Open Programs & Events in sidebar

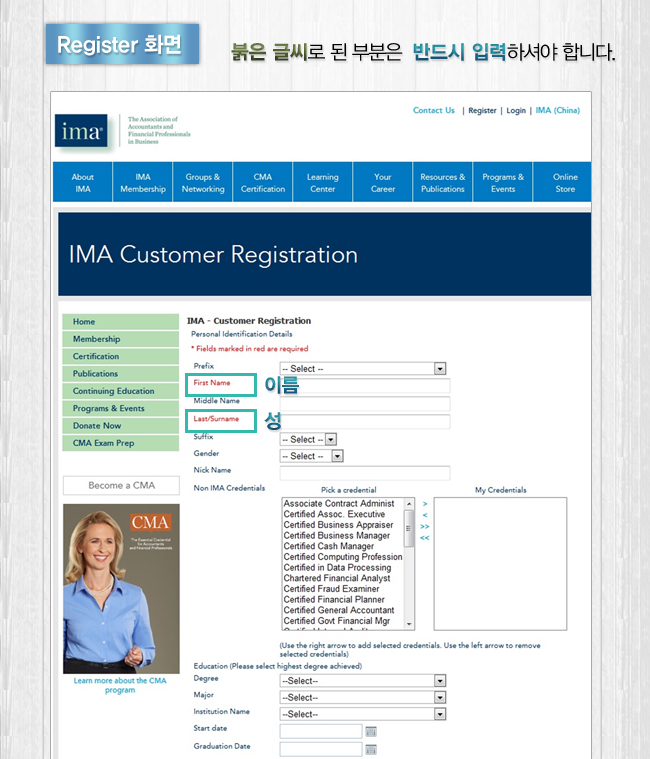click(121, 409)
